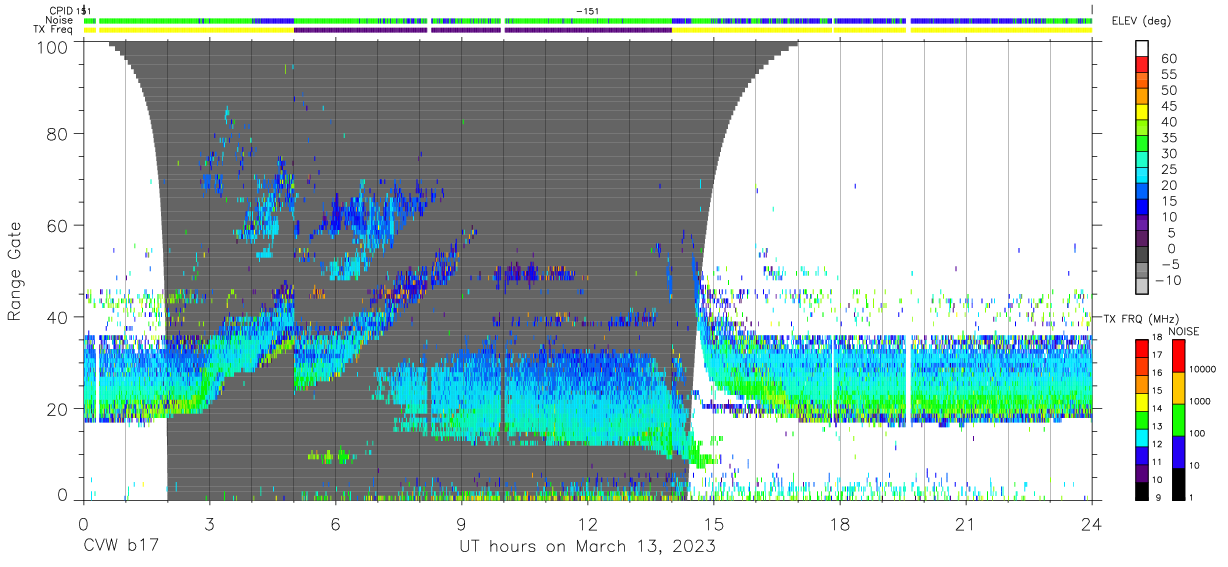This screenshot has height=567, width=1228.
Task: Click the x-axis tick label '24'
Action: click(1092, 524)
